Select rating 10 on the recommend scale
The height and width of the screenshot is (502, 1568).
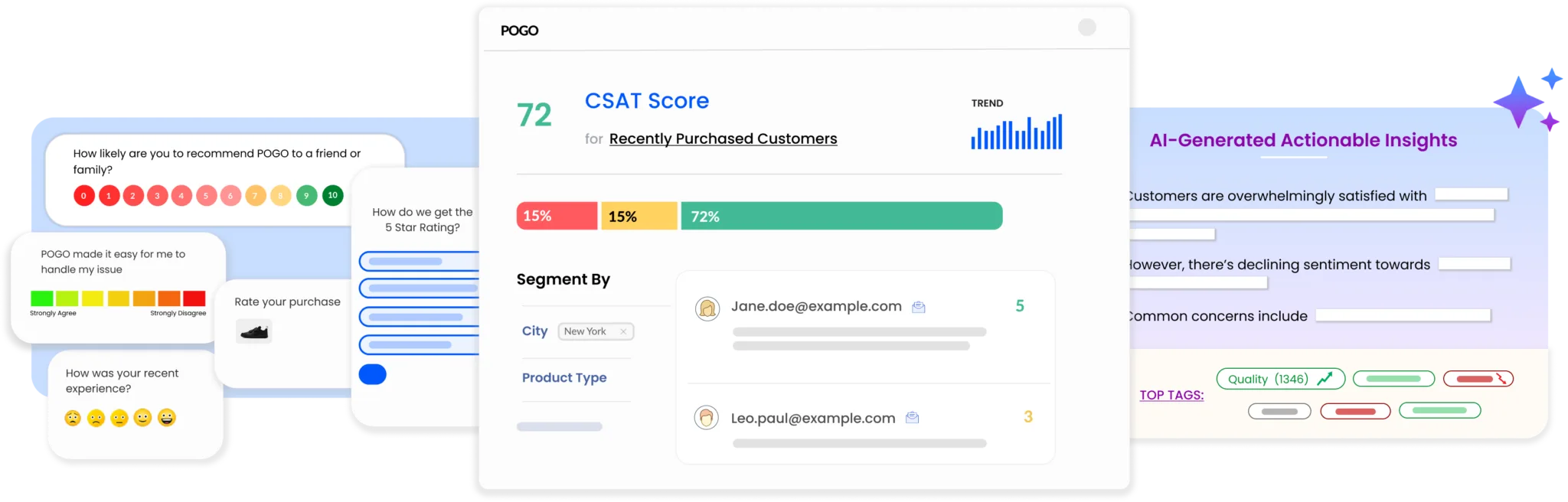point(332,196)
